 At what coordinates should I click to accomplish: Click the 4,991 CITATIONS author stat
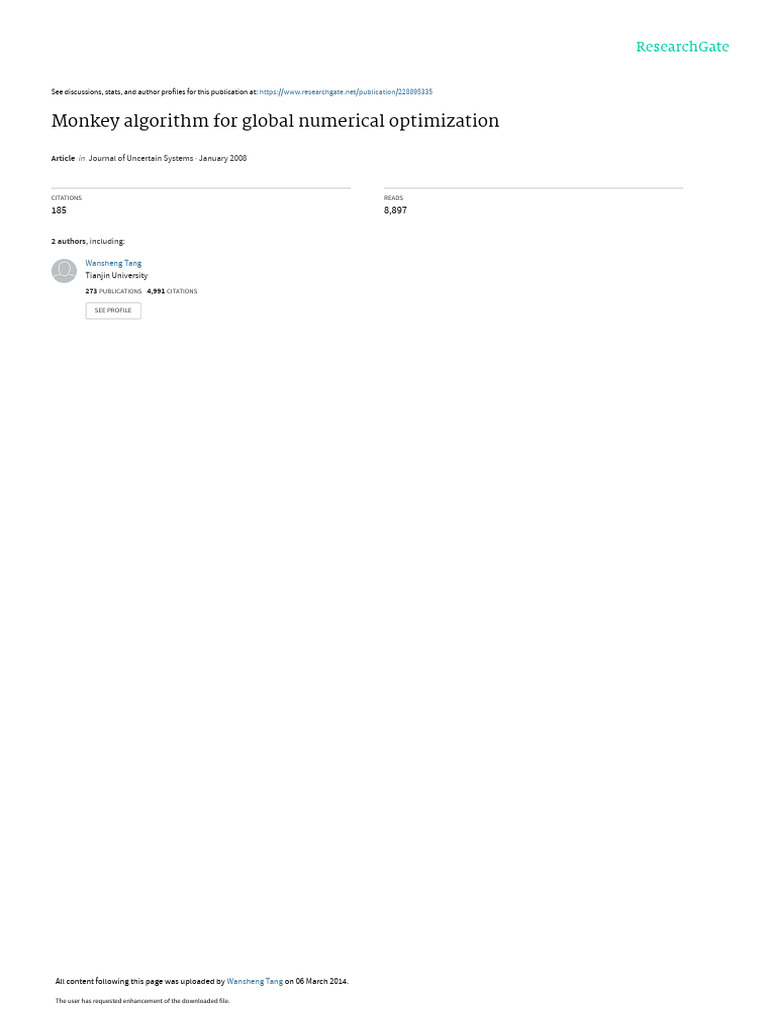tap(172, 291)
